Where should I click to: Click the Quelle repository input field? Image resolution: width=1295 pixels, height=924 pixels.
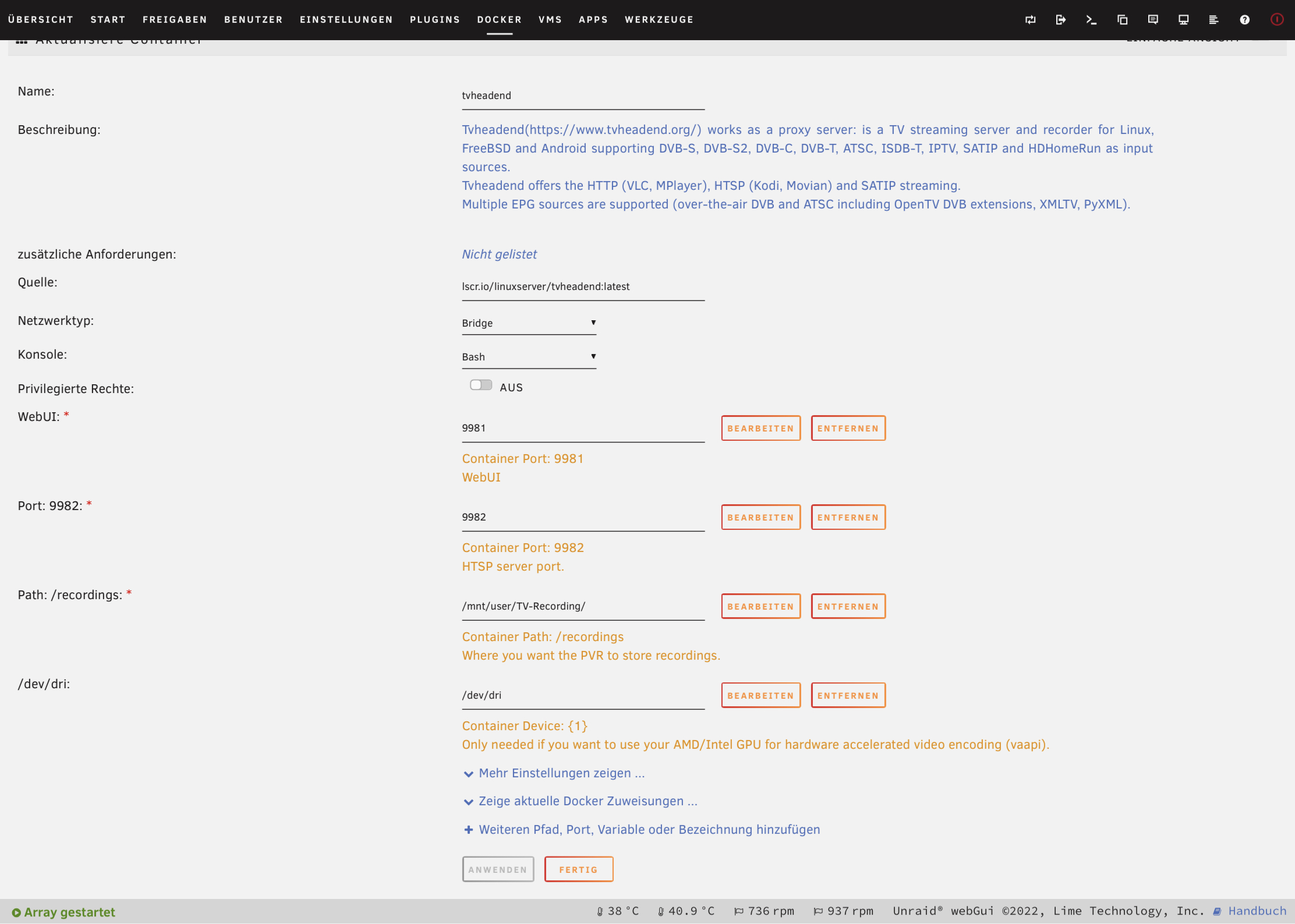pyautogui.click(x=583, y=287)
